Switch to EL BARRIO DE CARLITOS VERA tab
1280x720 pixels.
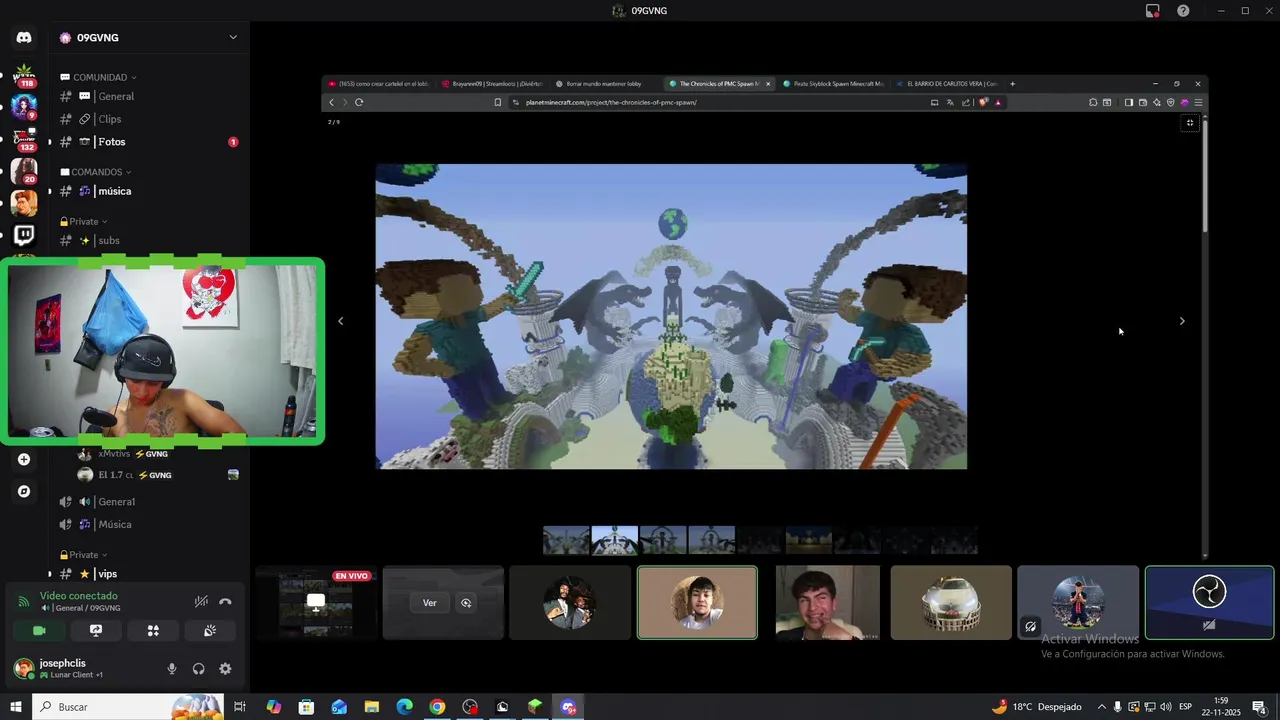(947, 84)
